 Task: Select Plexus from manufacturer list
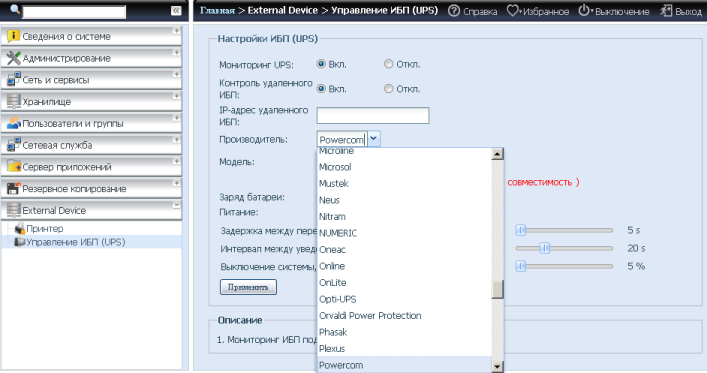[x=404, y=349]
